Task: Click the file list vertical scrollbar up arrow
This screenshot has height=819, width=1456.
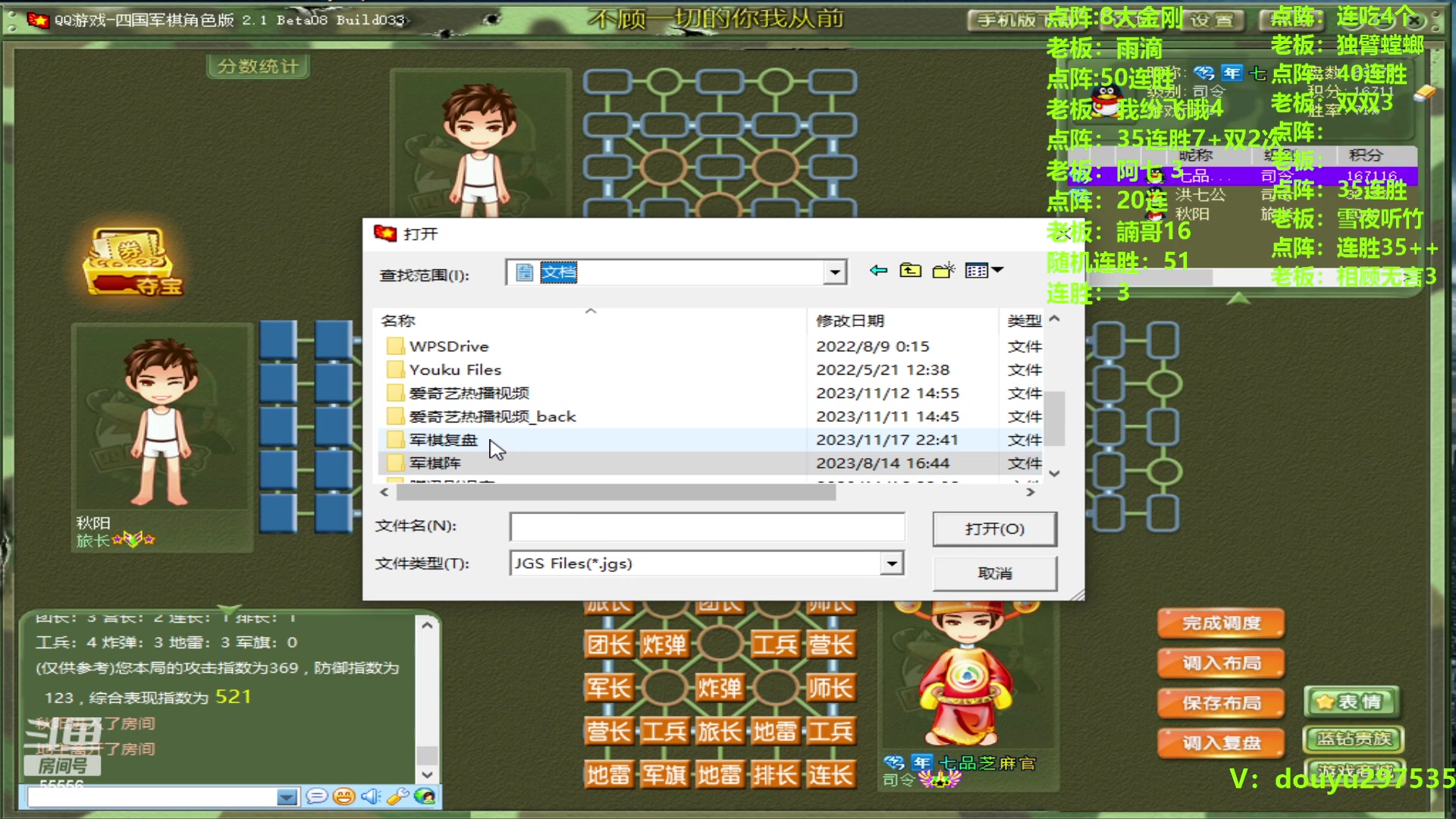Action: pos(1054,319)
